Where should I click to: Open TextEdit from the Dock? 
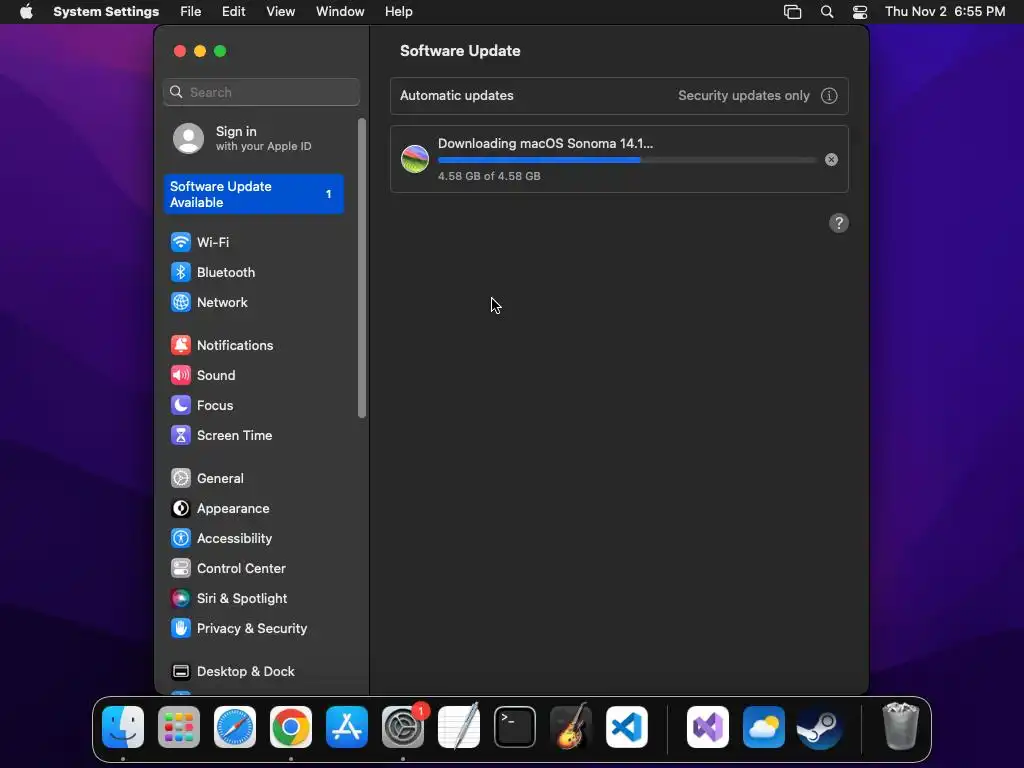coord(459,727)
